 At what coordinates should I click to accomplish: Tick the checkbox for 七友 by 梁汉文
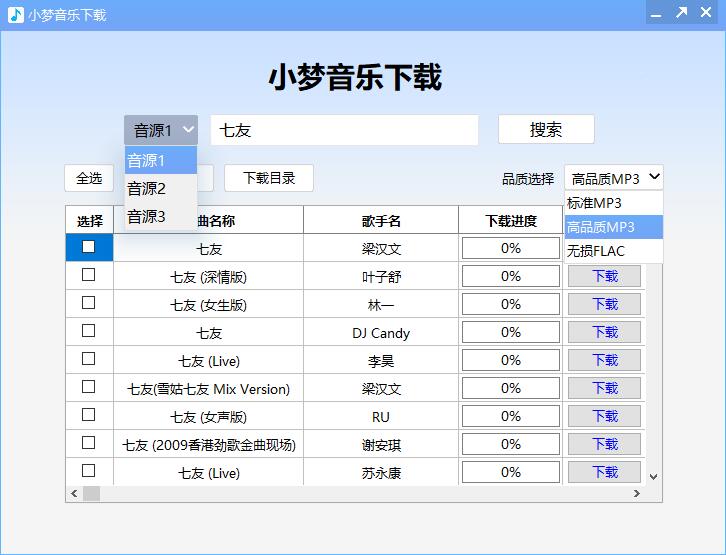89,247
